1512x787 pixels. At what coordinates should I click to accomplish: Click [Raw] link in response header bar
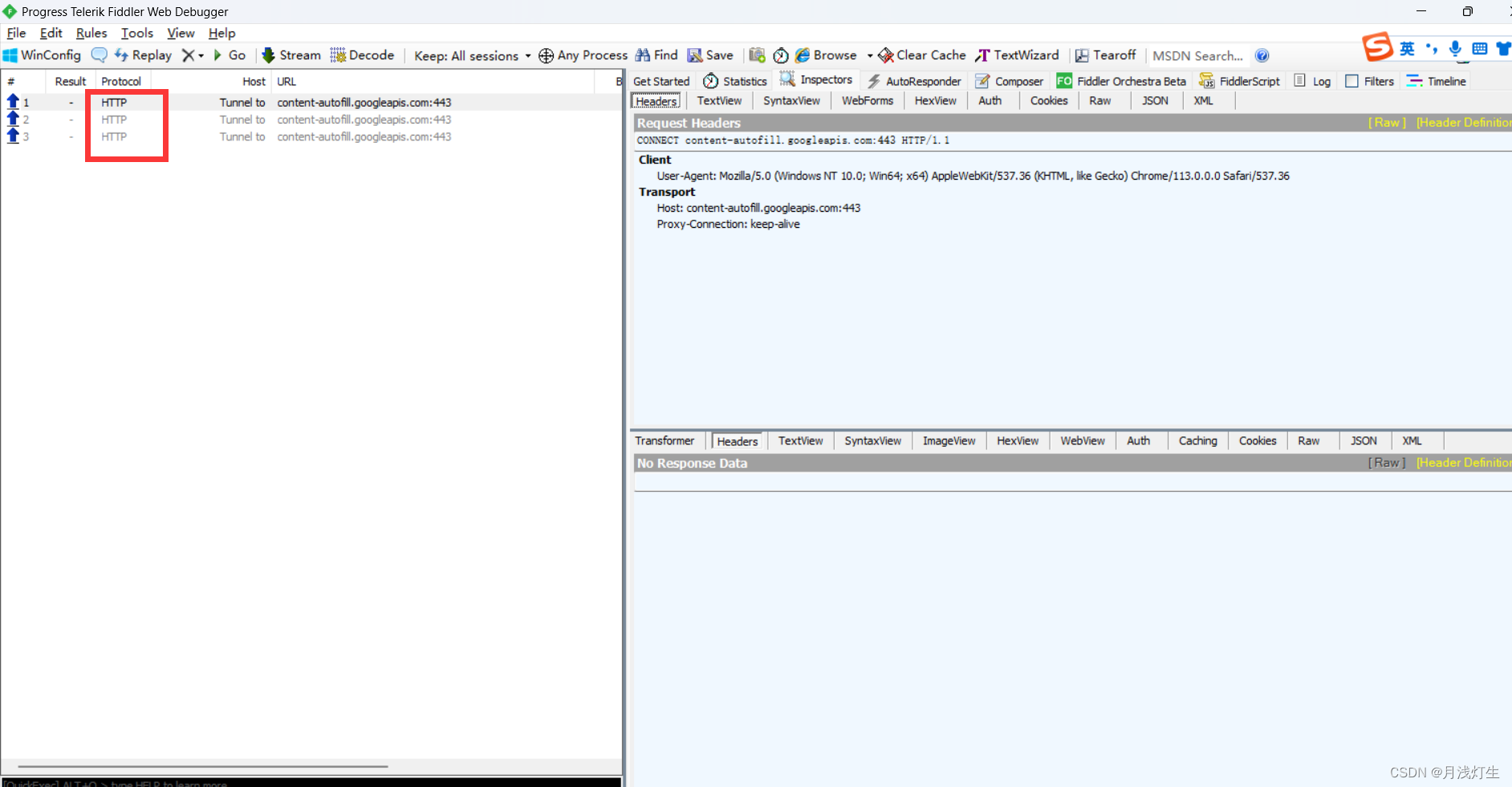pos(1387,463)
